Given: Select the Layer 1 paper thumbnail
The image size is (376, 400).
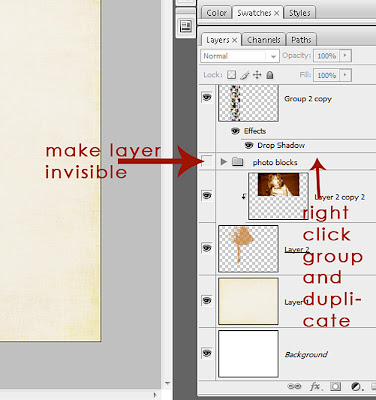Looking at the screenshot, I should pos(248,301).
